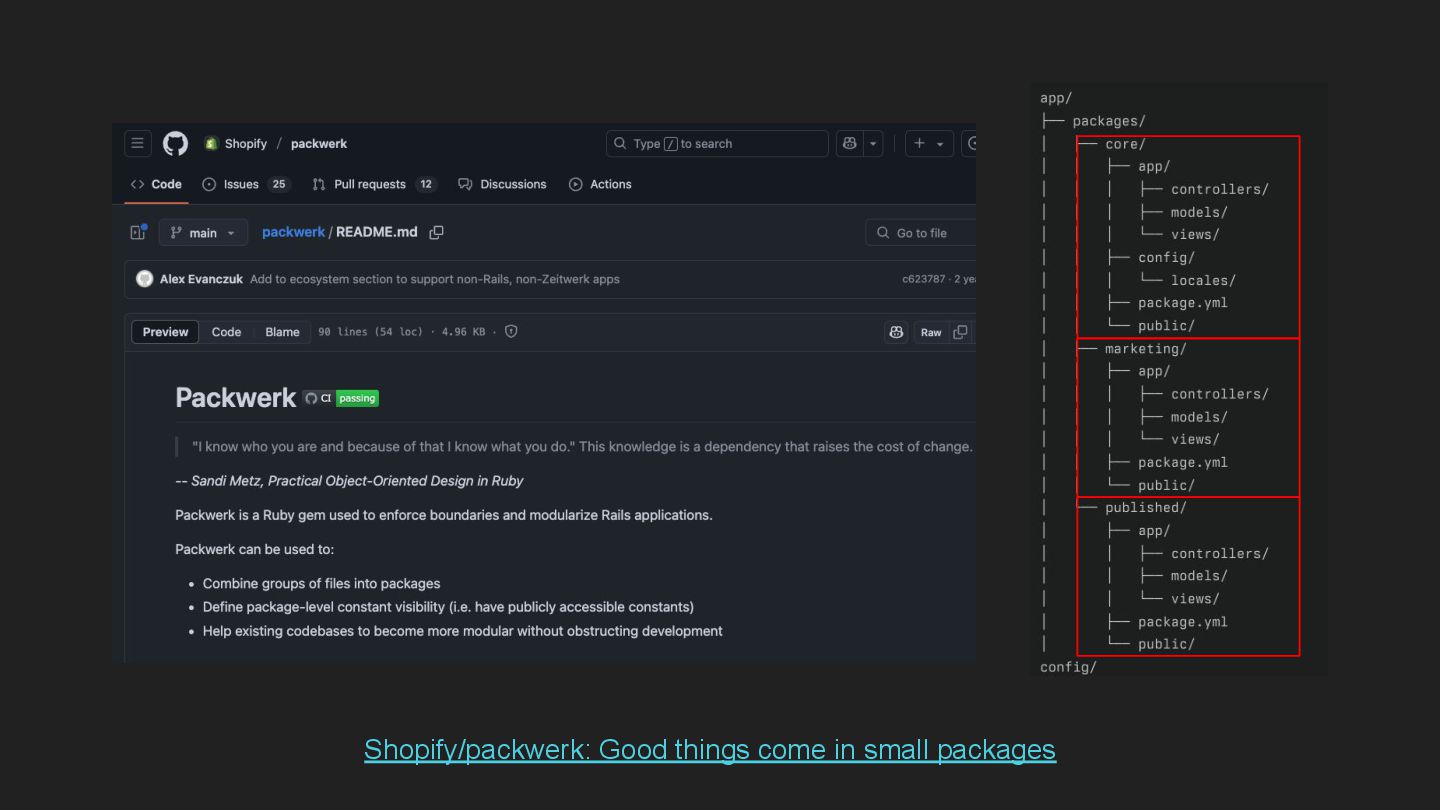
Task: Click the Copilot icon in the header
Action: pos(850,144)
